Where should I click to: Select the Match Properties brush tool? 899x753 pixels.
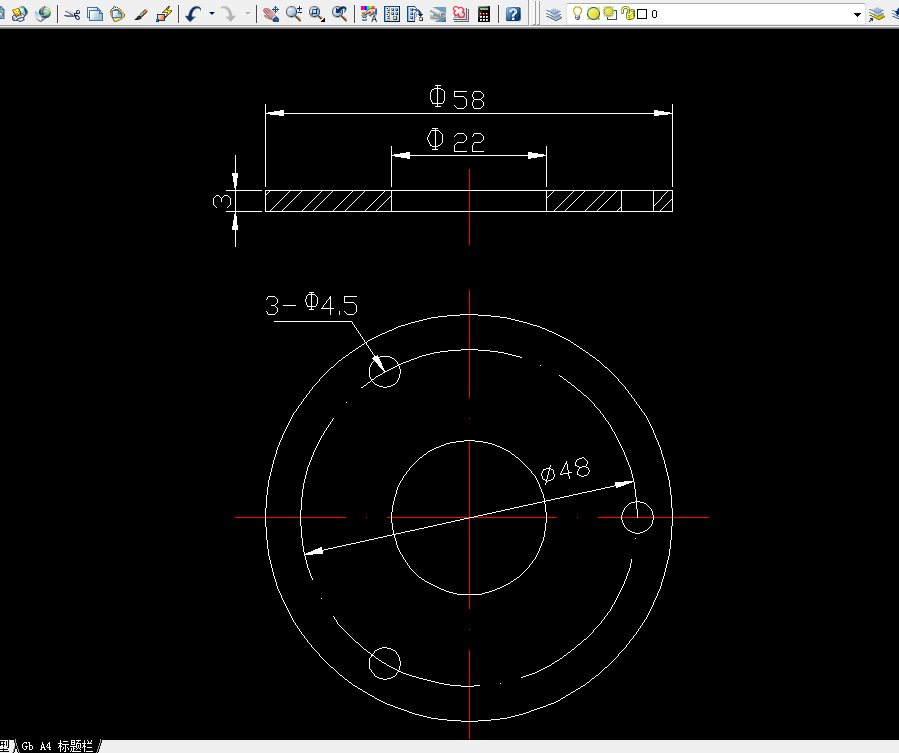pos(141,14)
